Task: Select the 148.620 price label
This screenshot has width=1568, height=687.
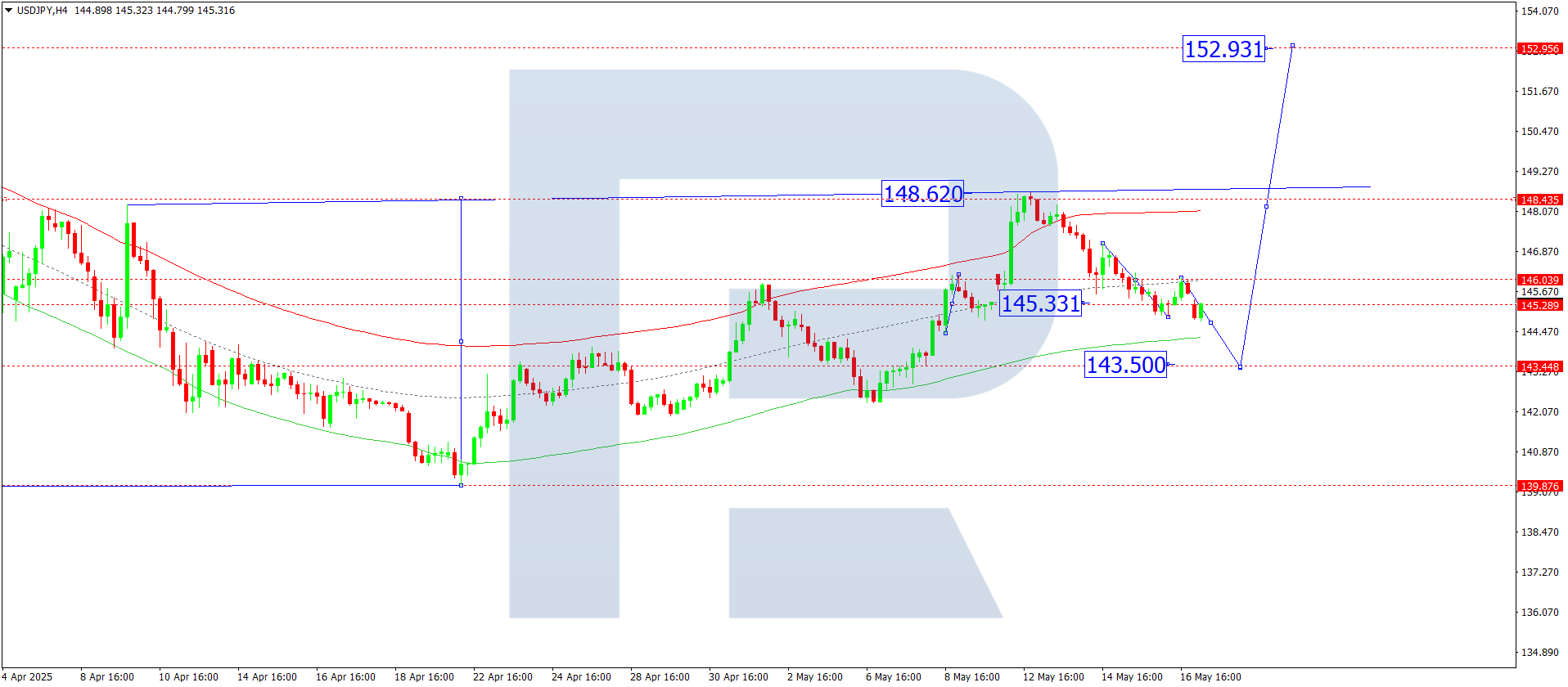Action: (x=922, y=194)
